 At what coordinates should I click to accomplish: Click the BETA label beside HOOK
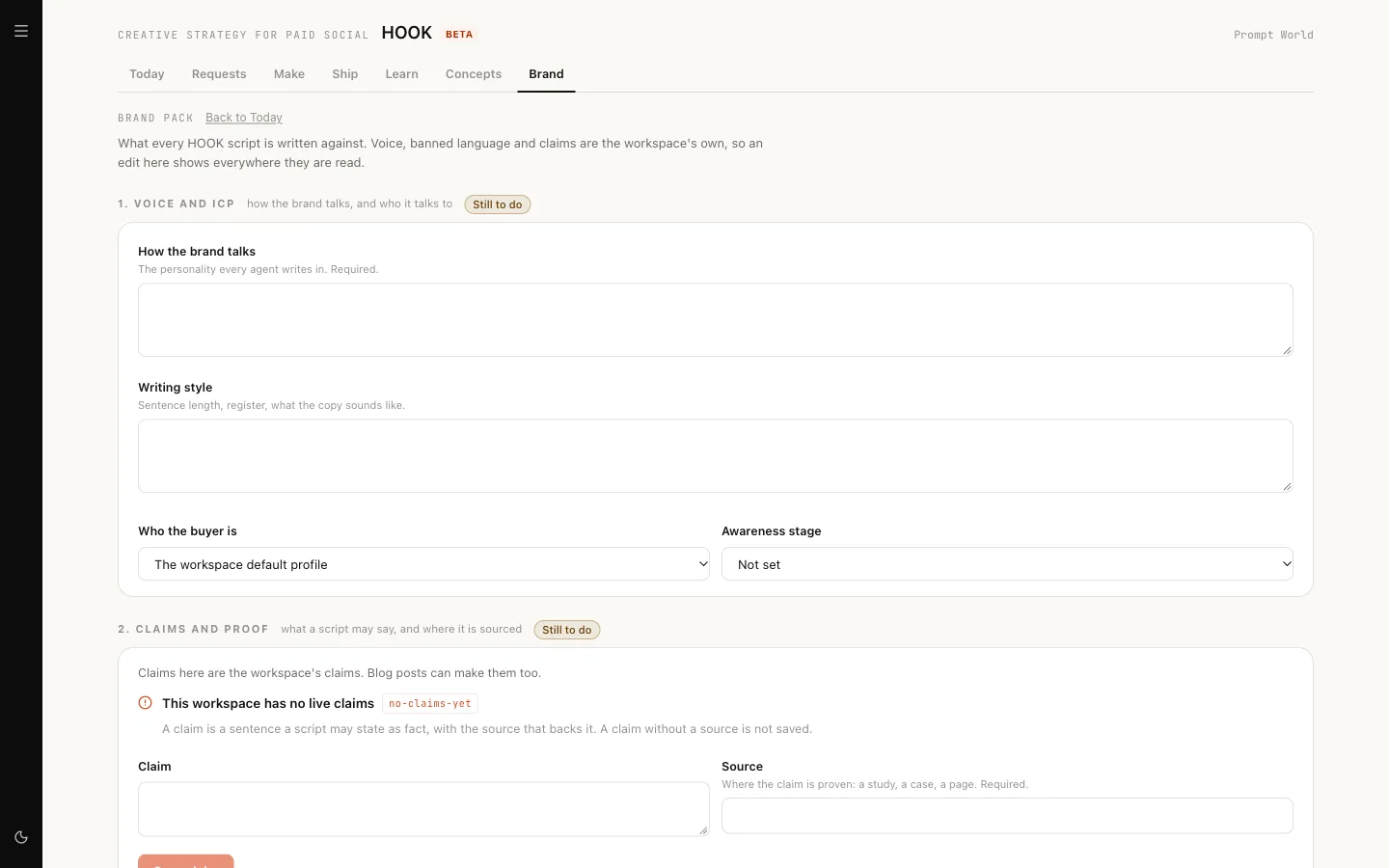(459, 35)
